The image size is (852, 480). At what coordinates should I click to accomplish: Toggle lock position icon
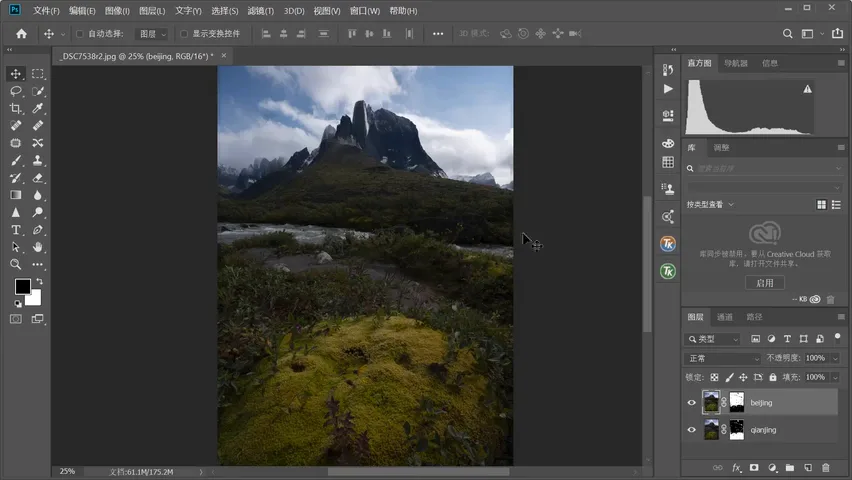click(743, 377)
